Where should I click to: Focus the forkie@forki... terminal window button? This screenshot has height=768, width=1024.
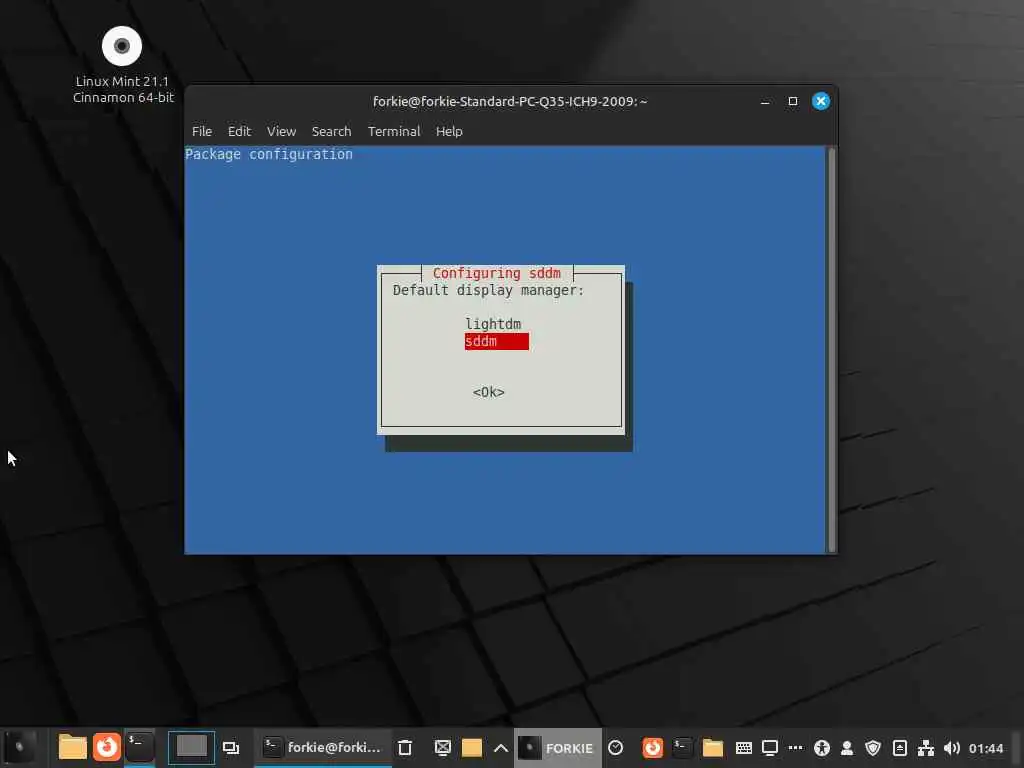(323, 747)
